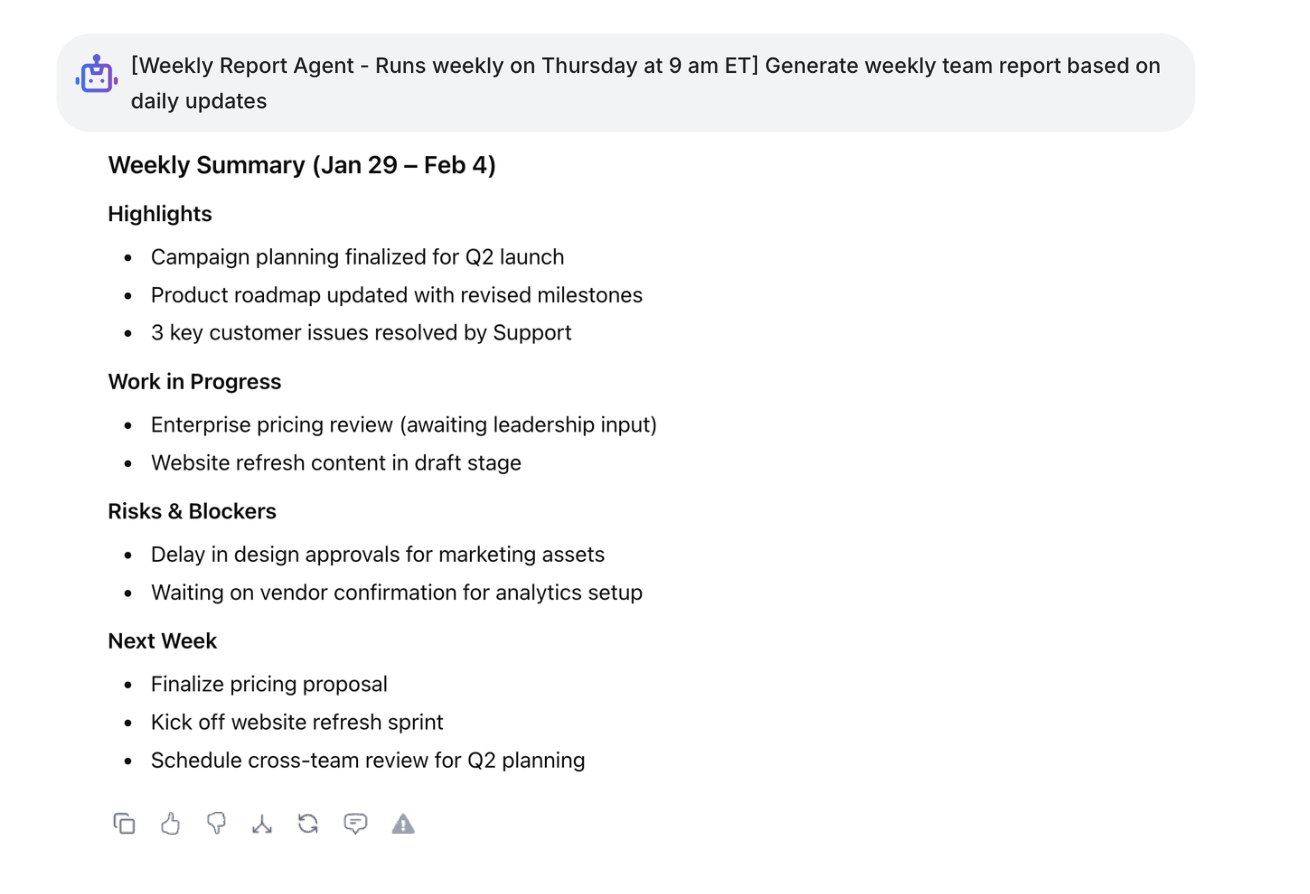The width and height of the screenshot is (1310, 894).
Task: Click the Highlights section heading
Action: (x=160, y=214)
